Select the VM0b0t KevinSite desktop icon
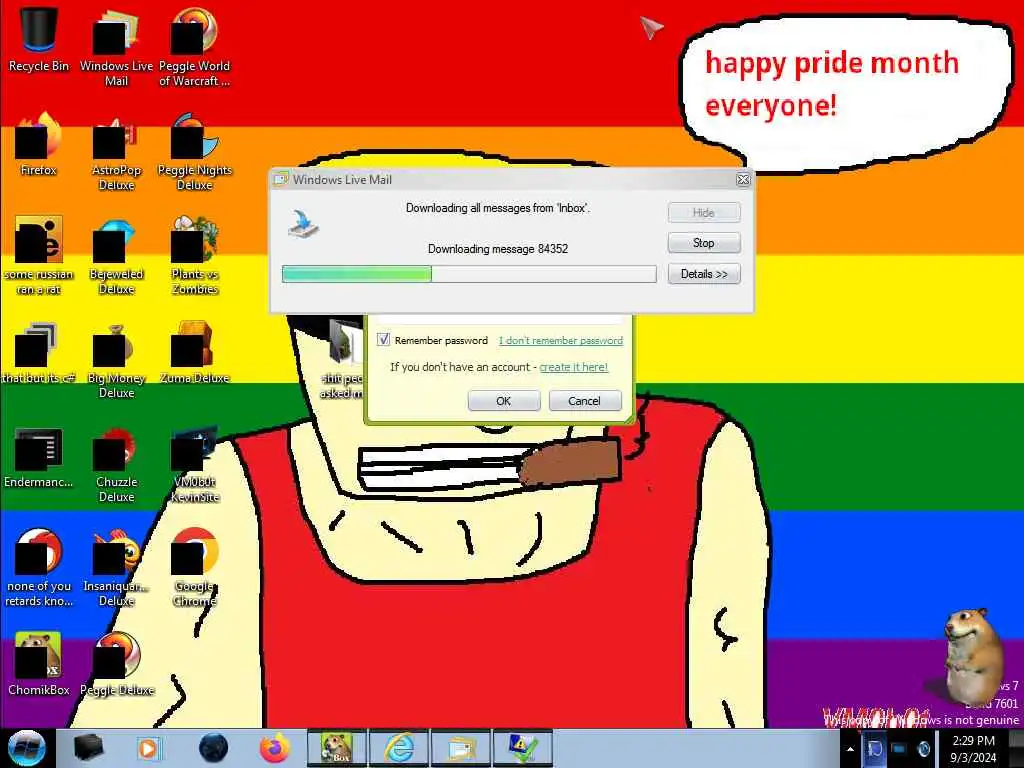 194,464
